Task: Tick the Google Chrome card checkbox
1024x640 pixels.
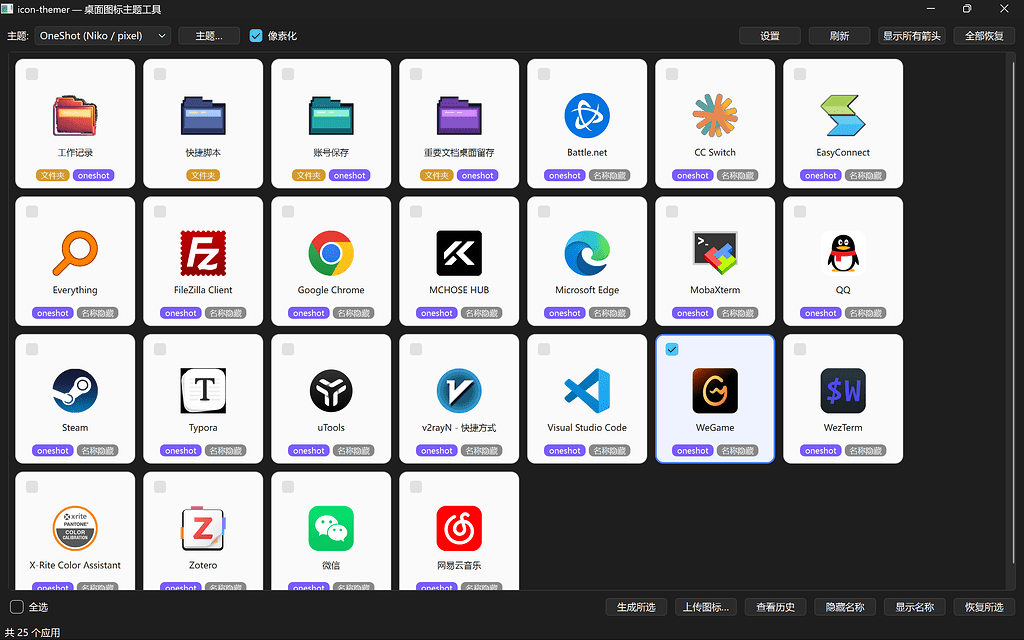Action: pos(288,212)
